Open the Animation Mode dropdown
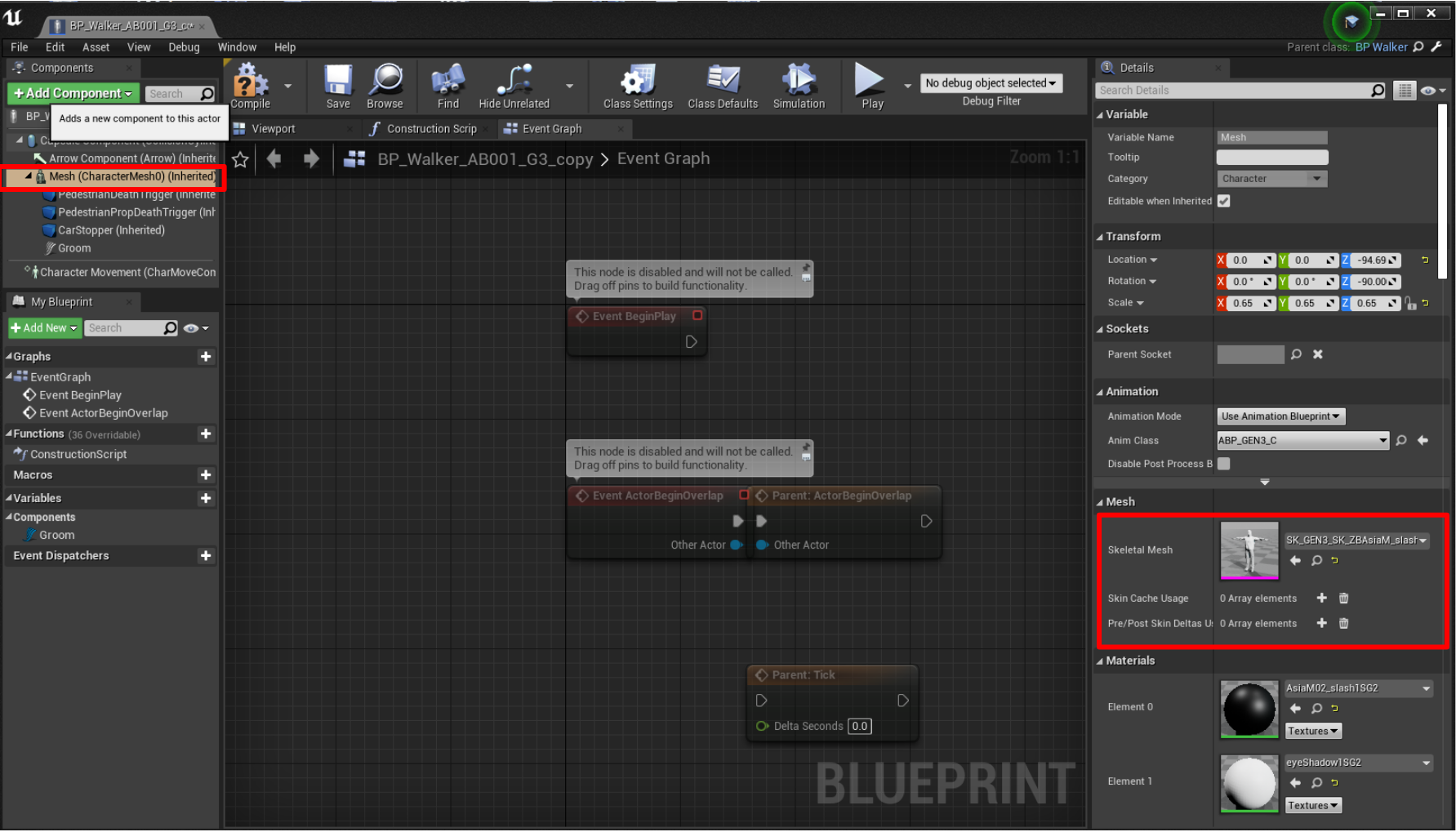Image resolution: width=1456 pixels, height=832 pixels. click(x=1280, y=416)
